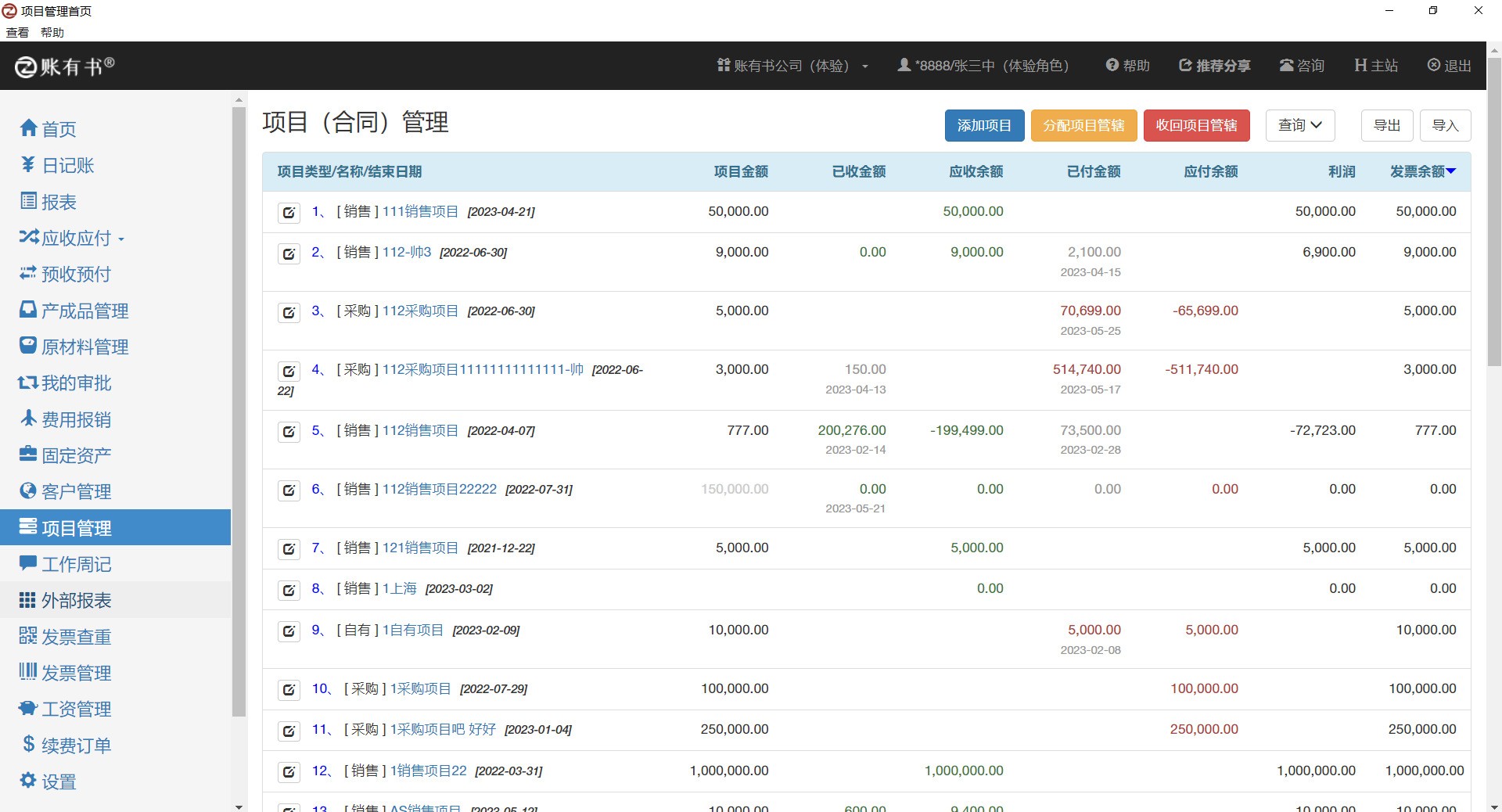Click user *8888/张三中（体验角色）
Image resolution: width=1502 pixels, height=812 pixels.
click(983, 66)
